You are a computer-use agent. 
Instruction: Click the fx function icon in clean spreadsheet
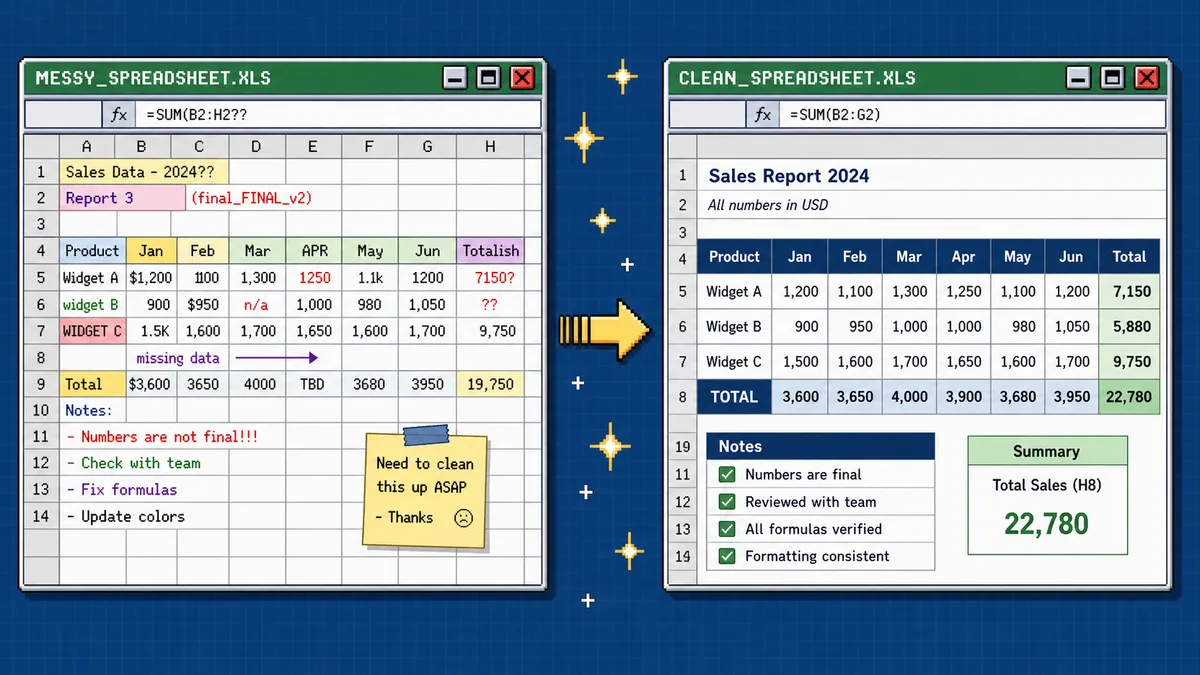(762, 115)
